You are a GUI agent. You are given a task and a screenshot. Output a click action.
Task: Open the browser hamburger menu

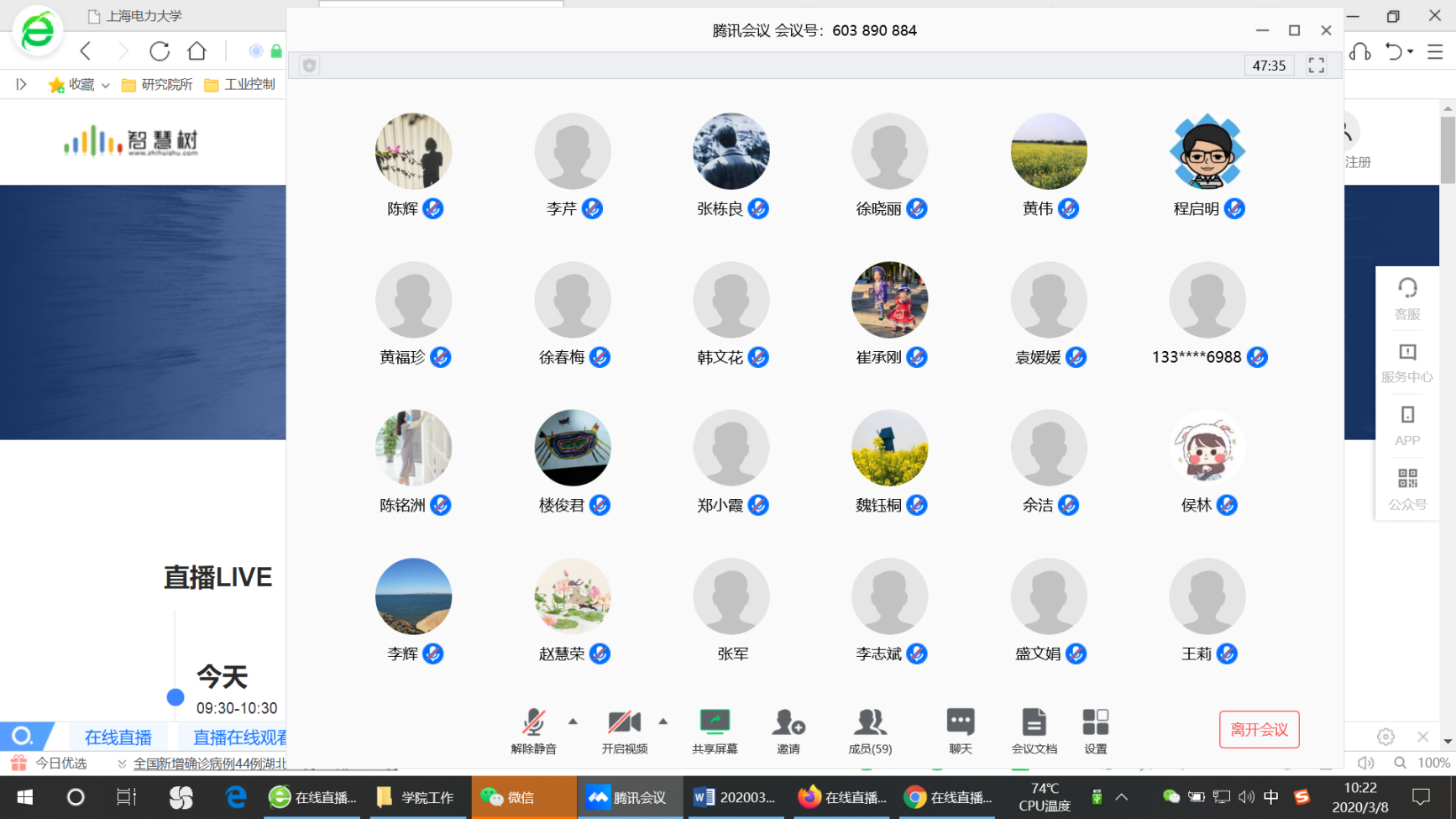pyautogui.click(x=1435, y=51)
